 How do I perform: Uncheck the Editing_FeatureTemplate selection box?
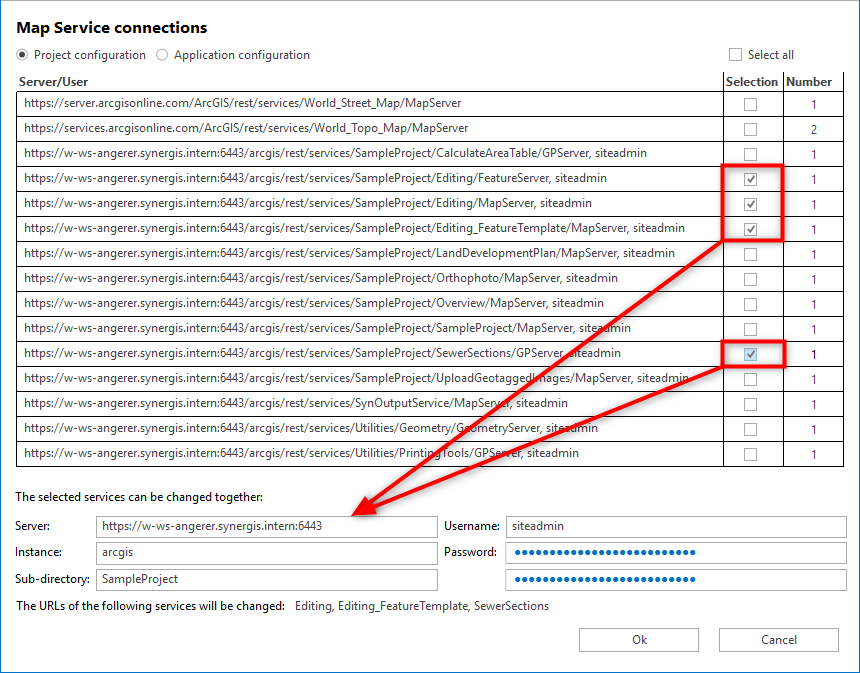pyautogui.click(x=753, y=228)
